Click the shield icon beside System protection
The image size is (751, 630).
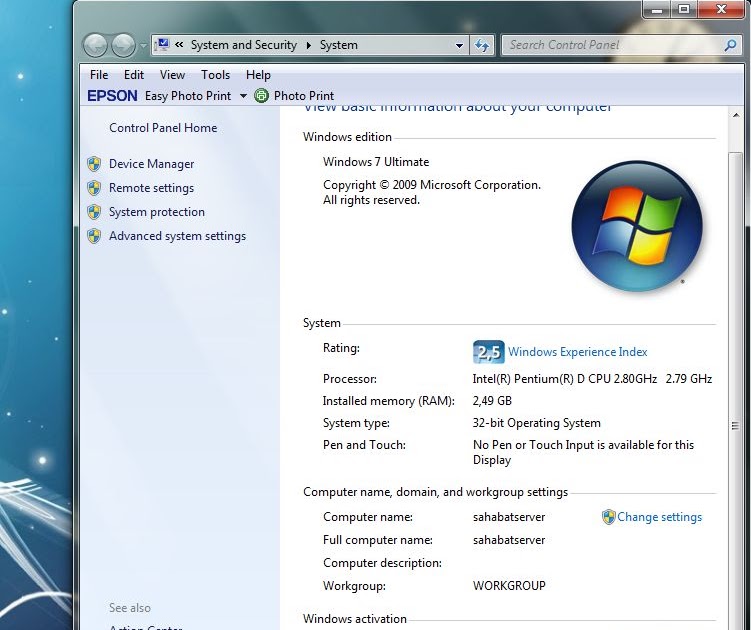94,212
